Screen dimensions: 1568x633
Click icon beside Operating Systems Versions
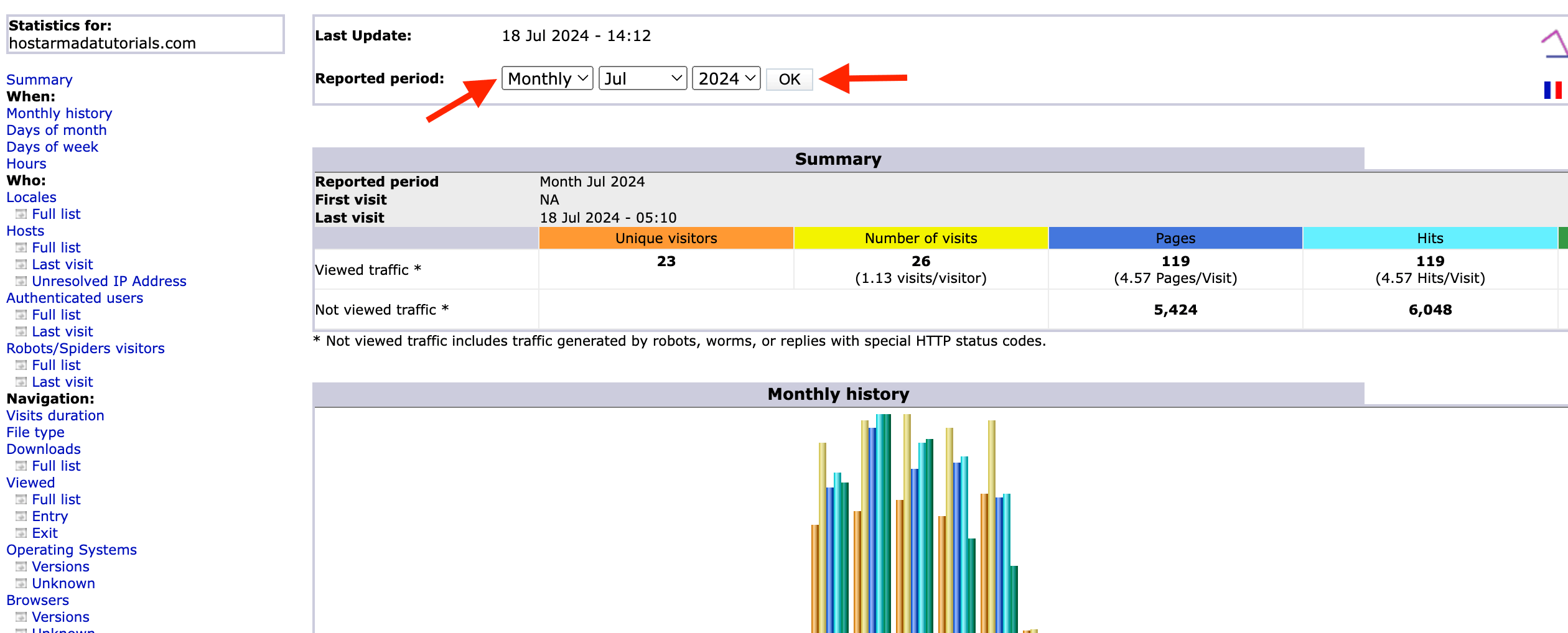21,566
